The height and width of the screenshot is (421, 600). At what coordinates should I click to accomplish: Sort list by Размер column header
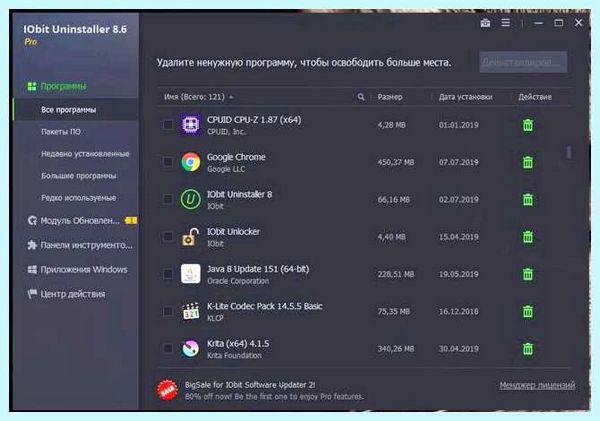click(x=390, y=97)
